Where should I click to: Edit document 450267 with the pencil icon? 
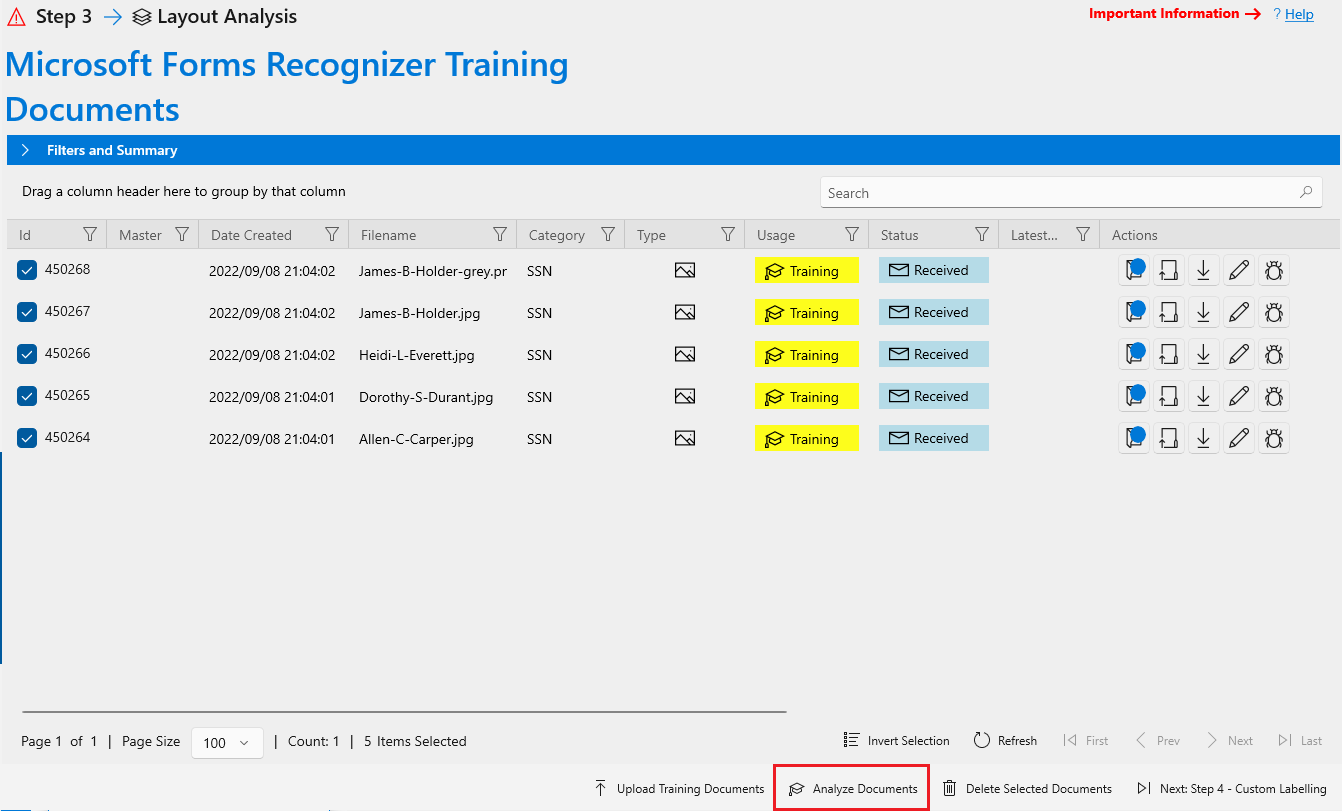click(x=1239, y=312)
